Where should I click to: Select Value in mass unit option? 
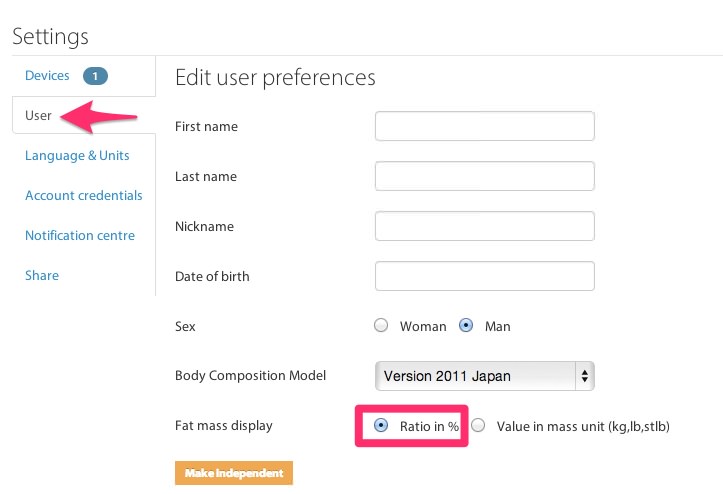[x=479, y=425]
